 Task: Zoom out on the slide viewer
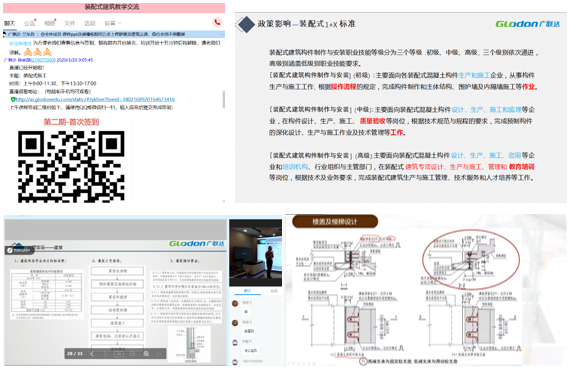pyautogui.click(x=133, y=354)
